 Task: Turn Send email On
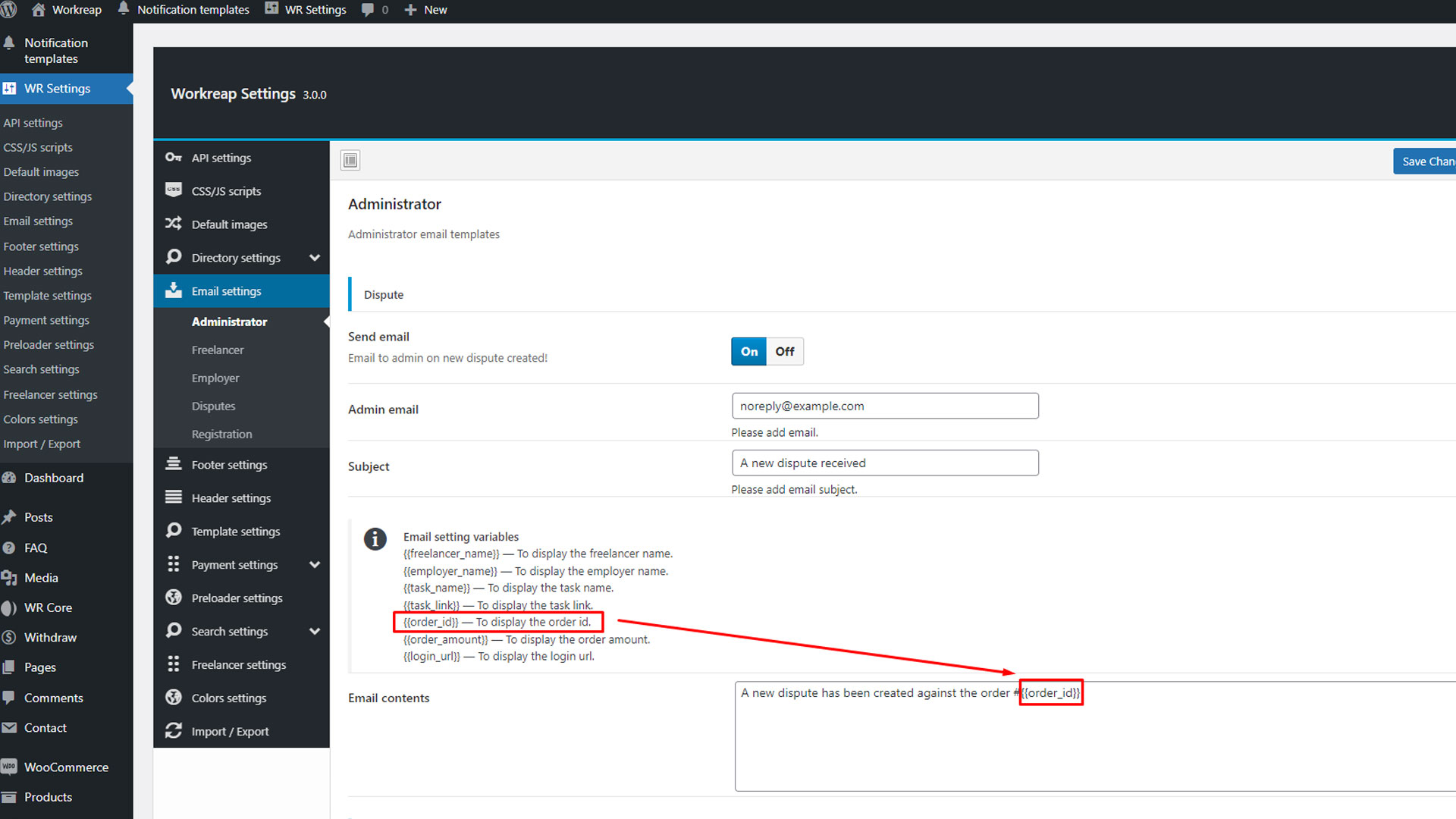click(x=748, y=351)
